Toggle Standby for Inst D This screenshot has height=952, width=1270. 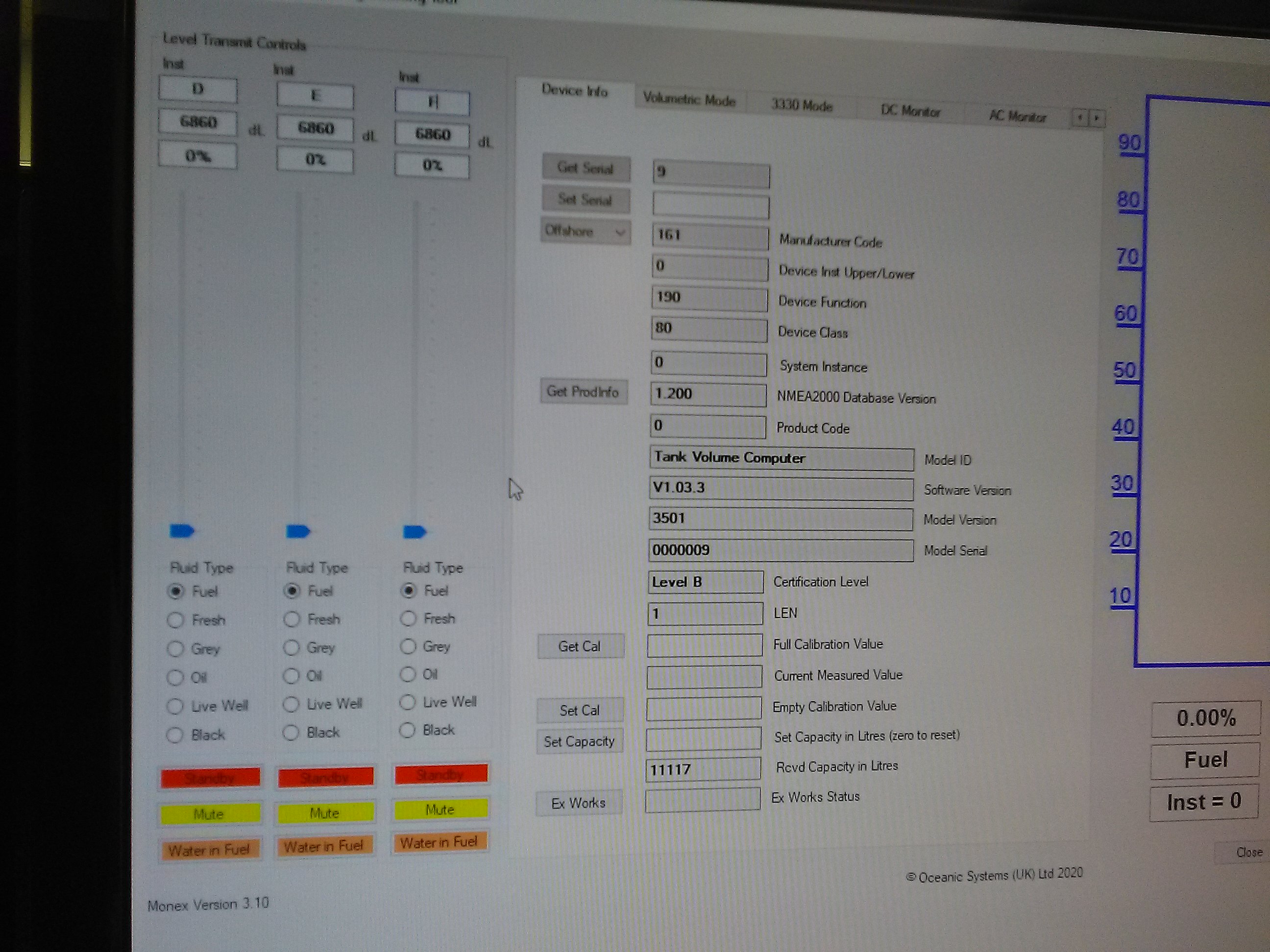coord(210,778)
